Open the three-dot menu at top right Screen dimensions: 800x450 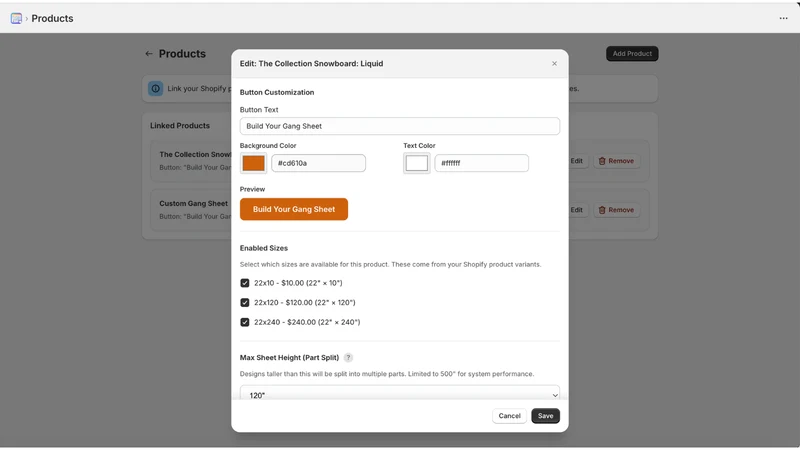(x=783, y=18)
